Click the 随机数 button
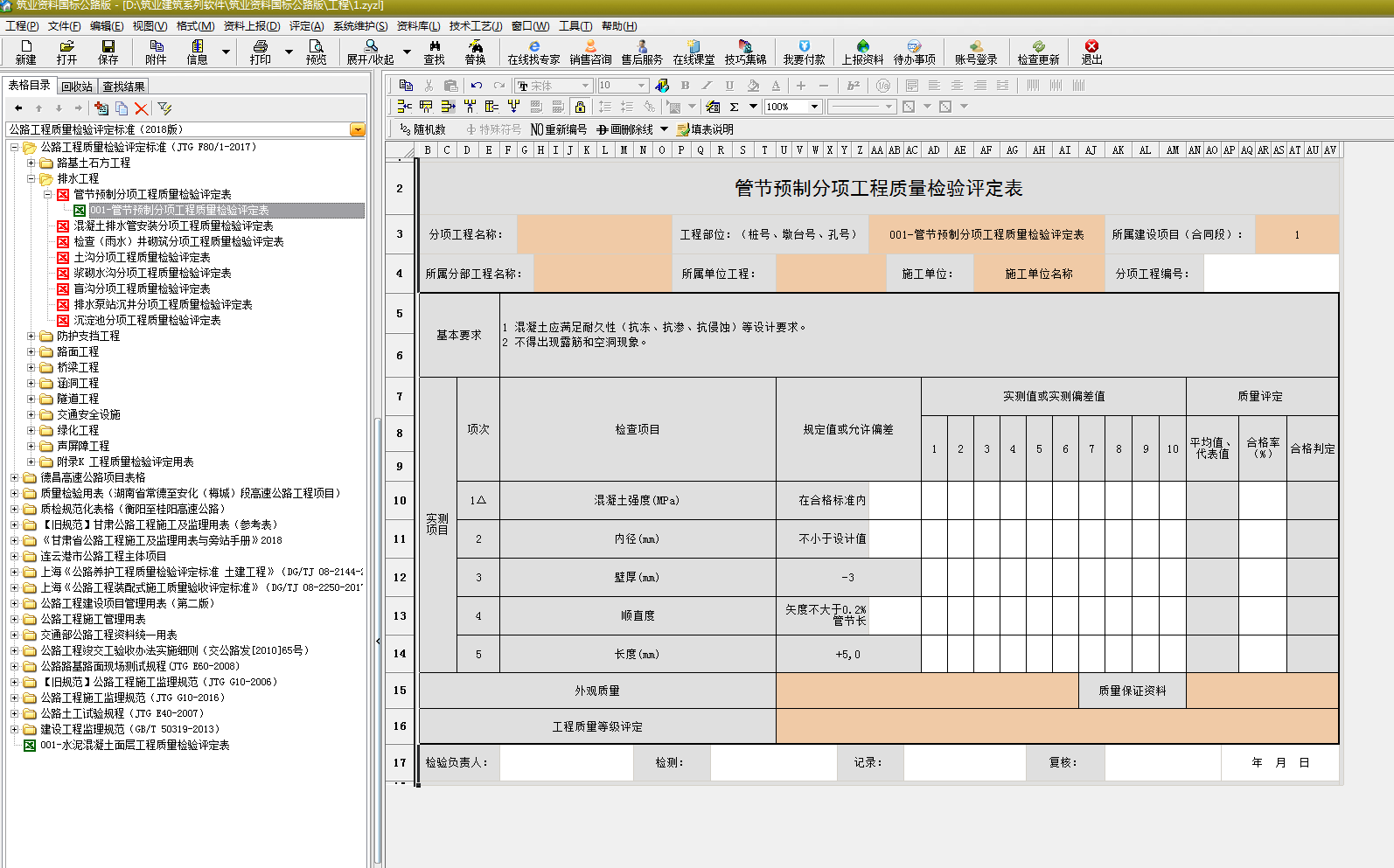The image size is (1394, 868). click(422, 129)
